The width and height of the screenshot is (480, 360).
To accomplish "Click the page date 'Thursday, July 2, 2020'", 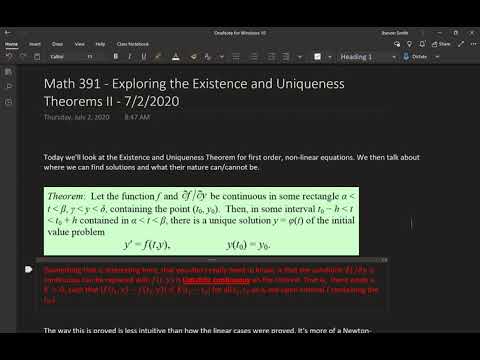I will [77, 117].
